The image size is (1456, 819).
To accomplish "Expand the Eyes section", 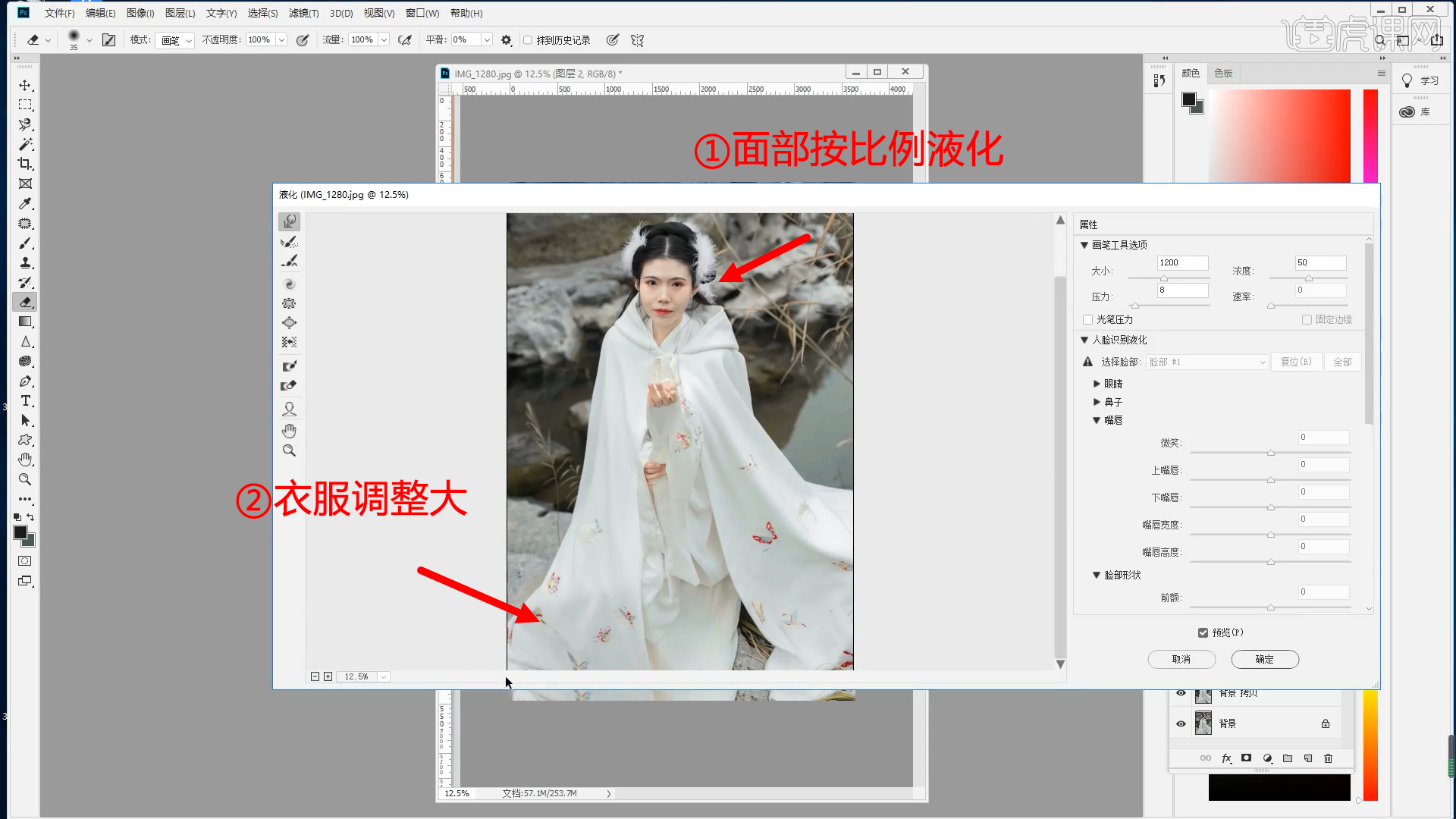I will (x=1097, y=384).
